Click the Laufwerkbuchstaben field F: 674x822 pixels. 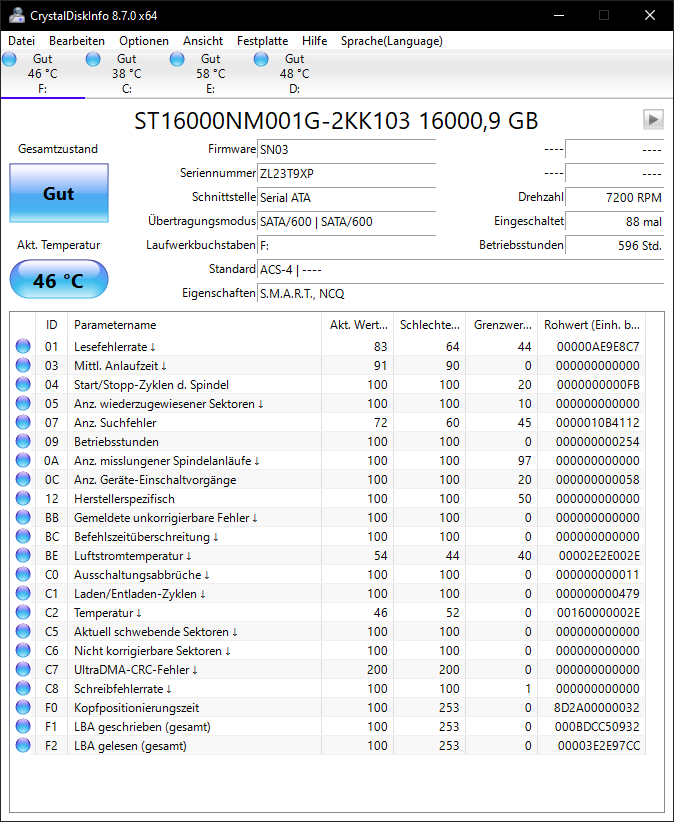346,245
